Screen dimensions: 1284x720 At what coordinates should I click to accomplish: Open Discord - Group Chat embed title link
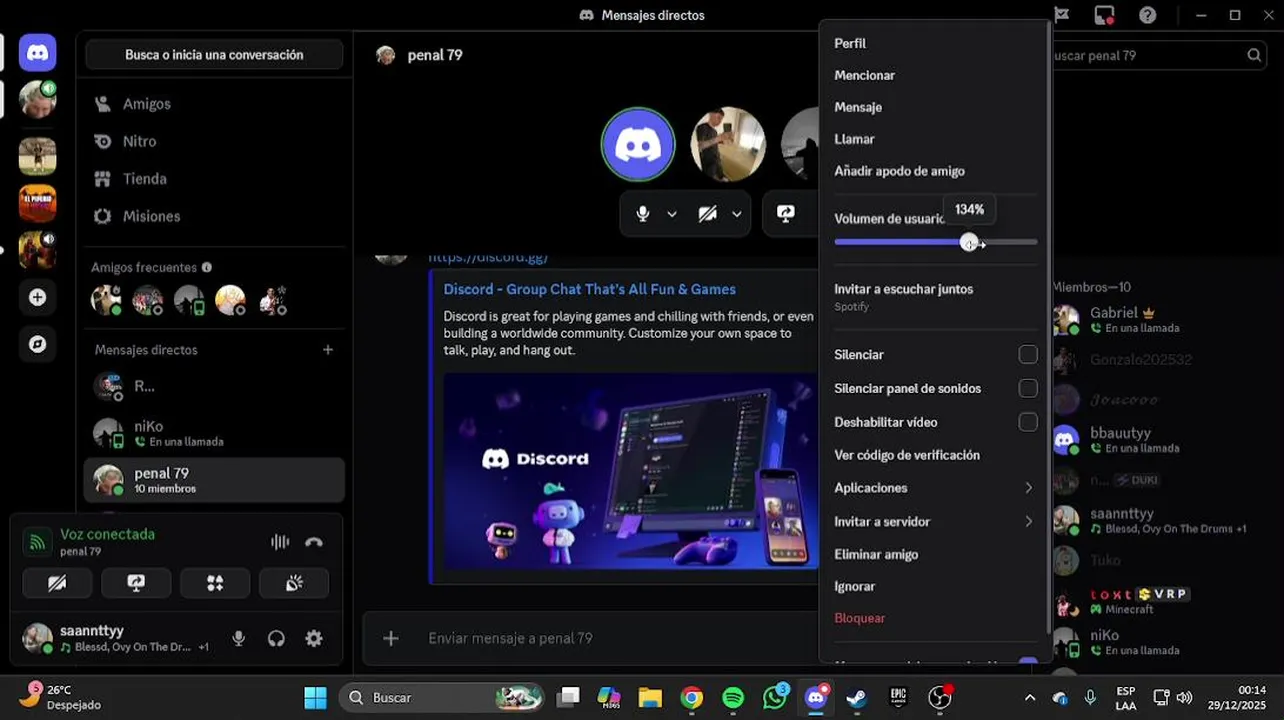coord(589,289)
